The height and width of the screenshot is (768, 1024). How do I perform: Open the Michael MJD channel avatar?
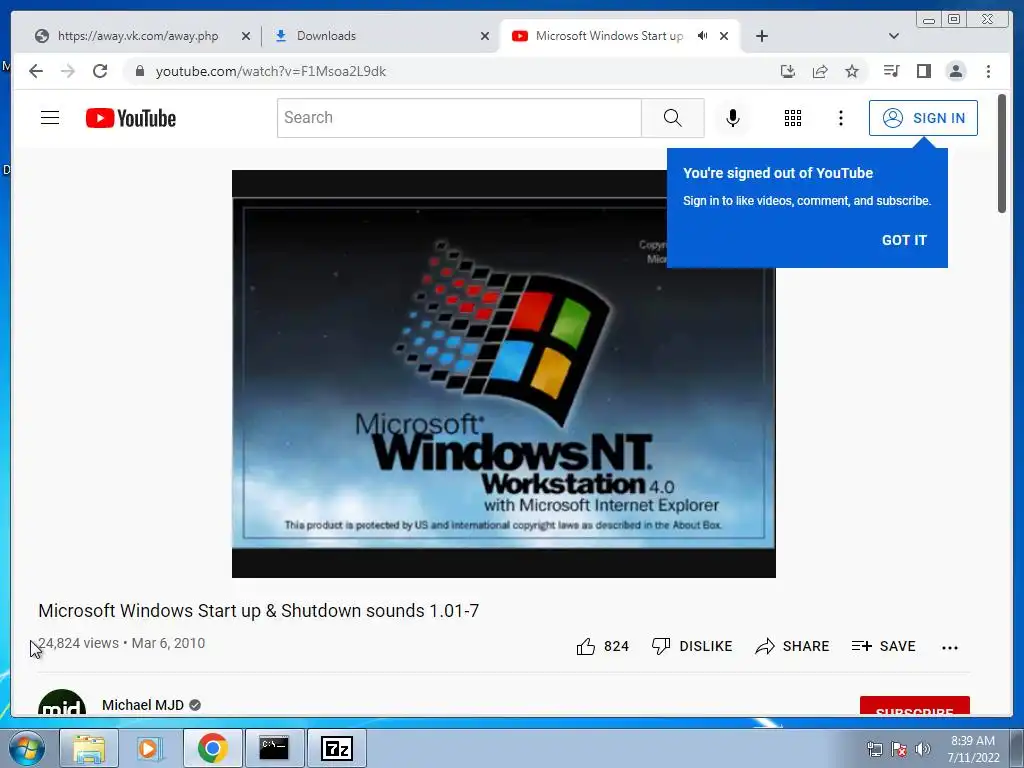62,703
